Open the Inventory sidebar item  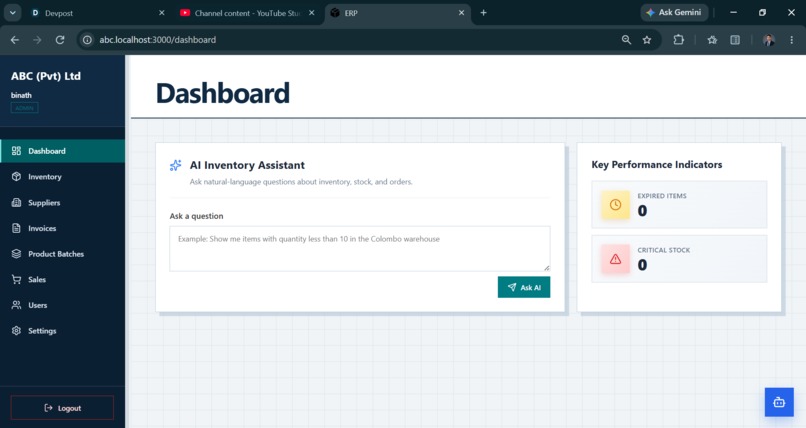[x=62, y=177]
